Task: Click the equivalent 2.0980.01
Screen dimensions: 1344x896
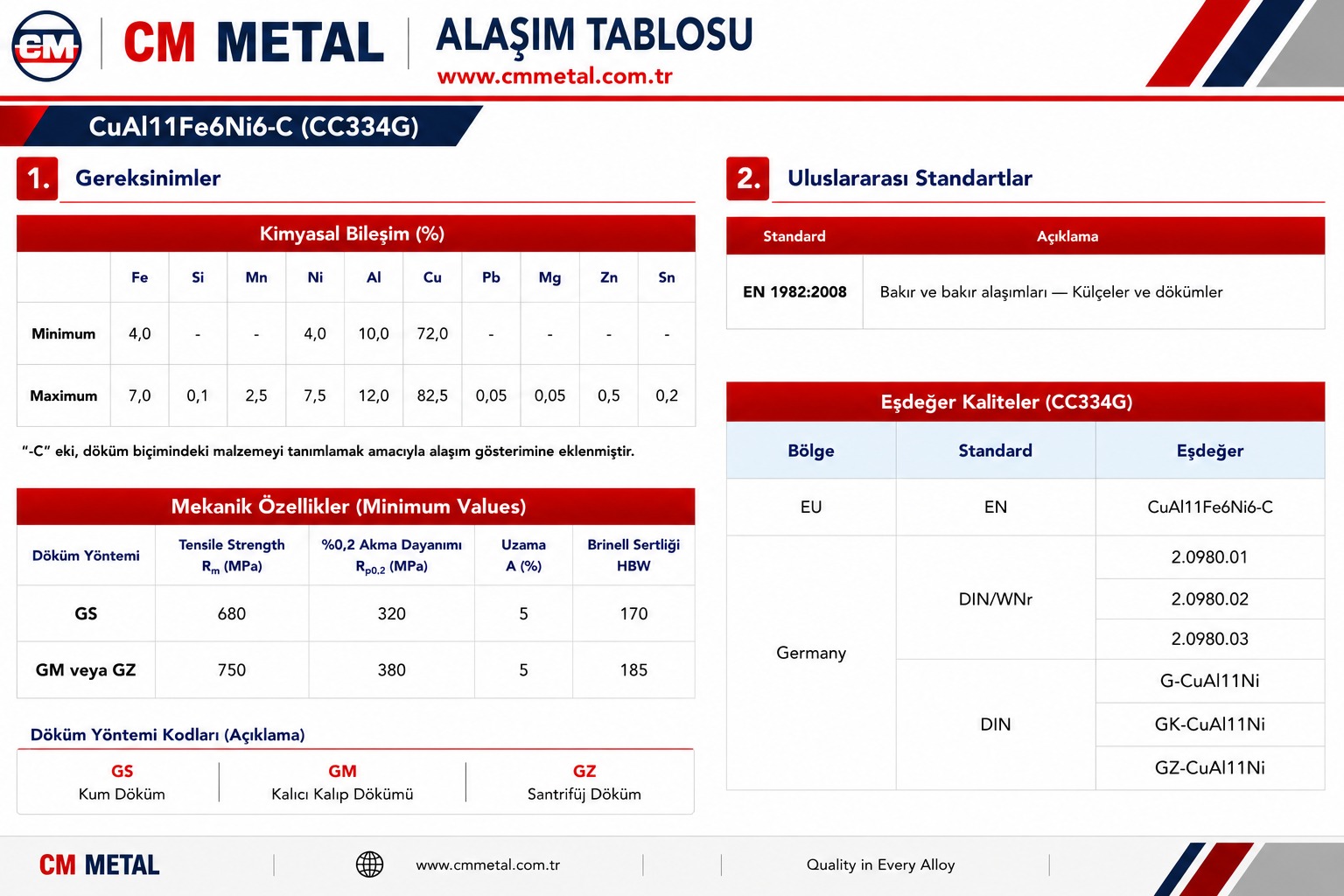Action: click(x=1210, y=557)
